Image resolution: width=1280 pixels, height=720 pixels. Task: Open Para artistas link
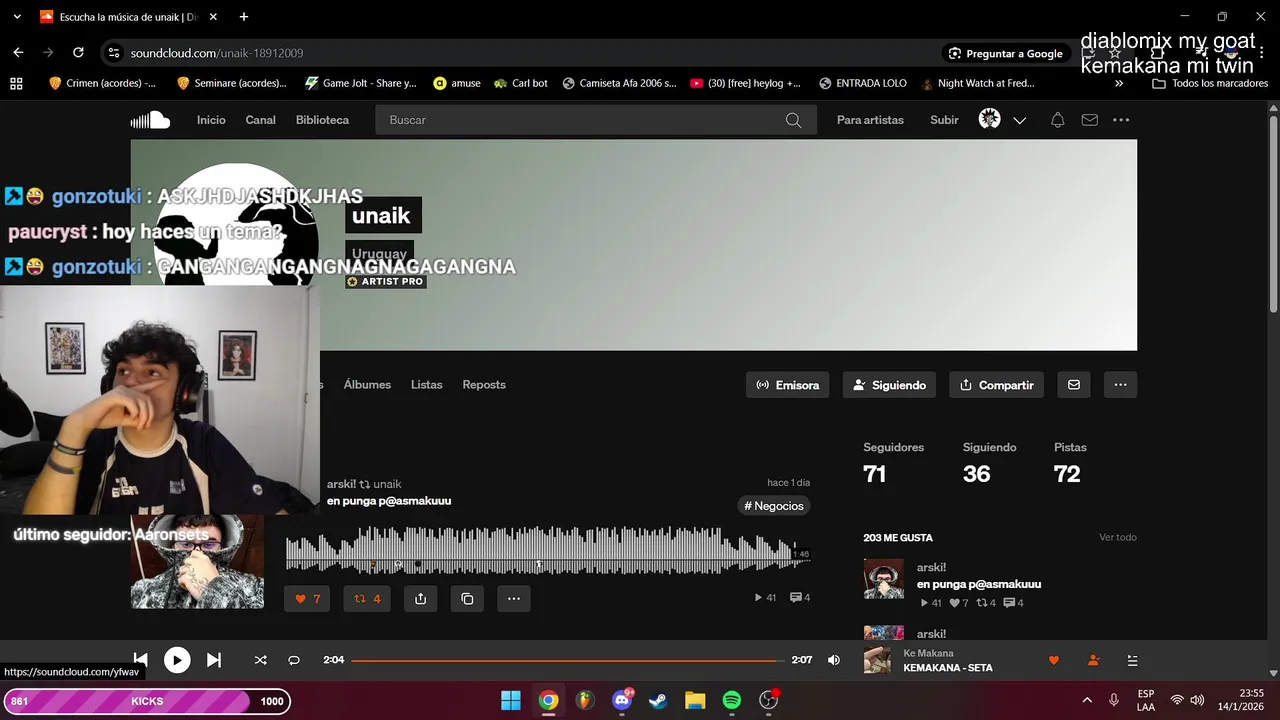click(870, 120)
